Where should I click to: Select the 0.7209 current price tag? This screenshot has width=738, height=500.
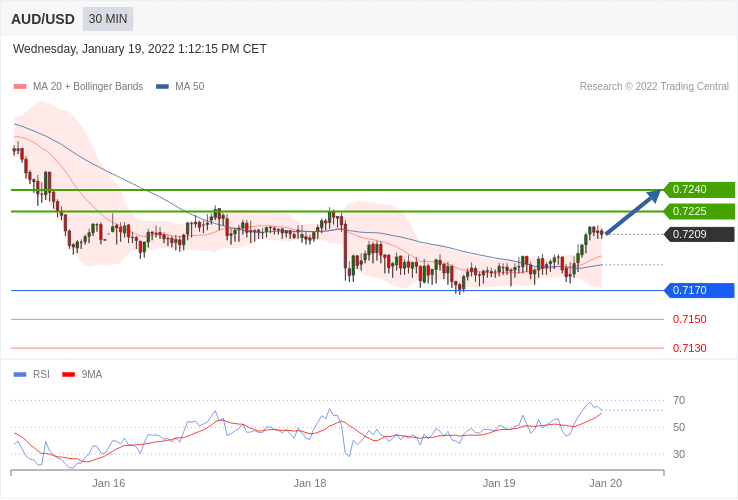point(699,234)
